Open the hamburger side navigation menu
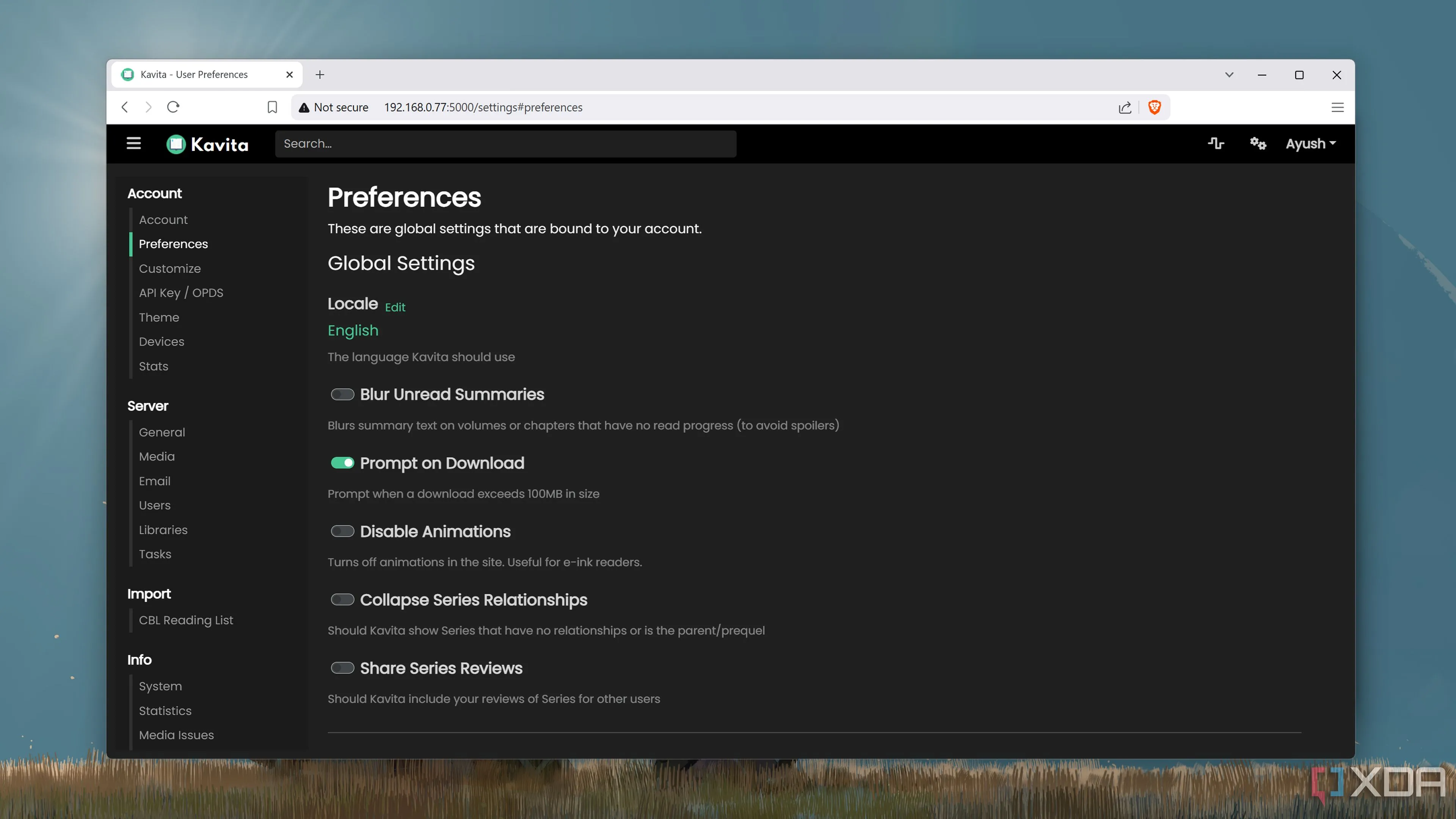This screenshot has height=819, width=1456. coord(133,144)
